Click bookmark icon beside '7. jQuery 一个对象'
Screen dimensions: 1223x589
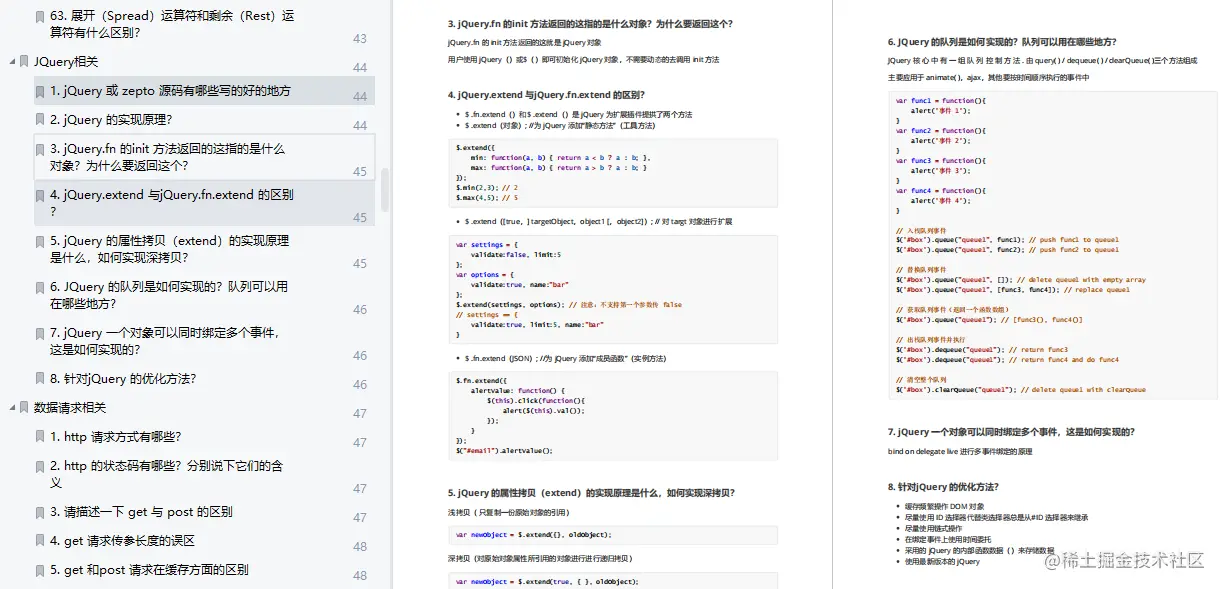point(39,333)
